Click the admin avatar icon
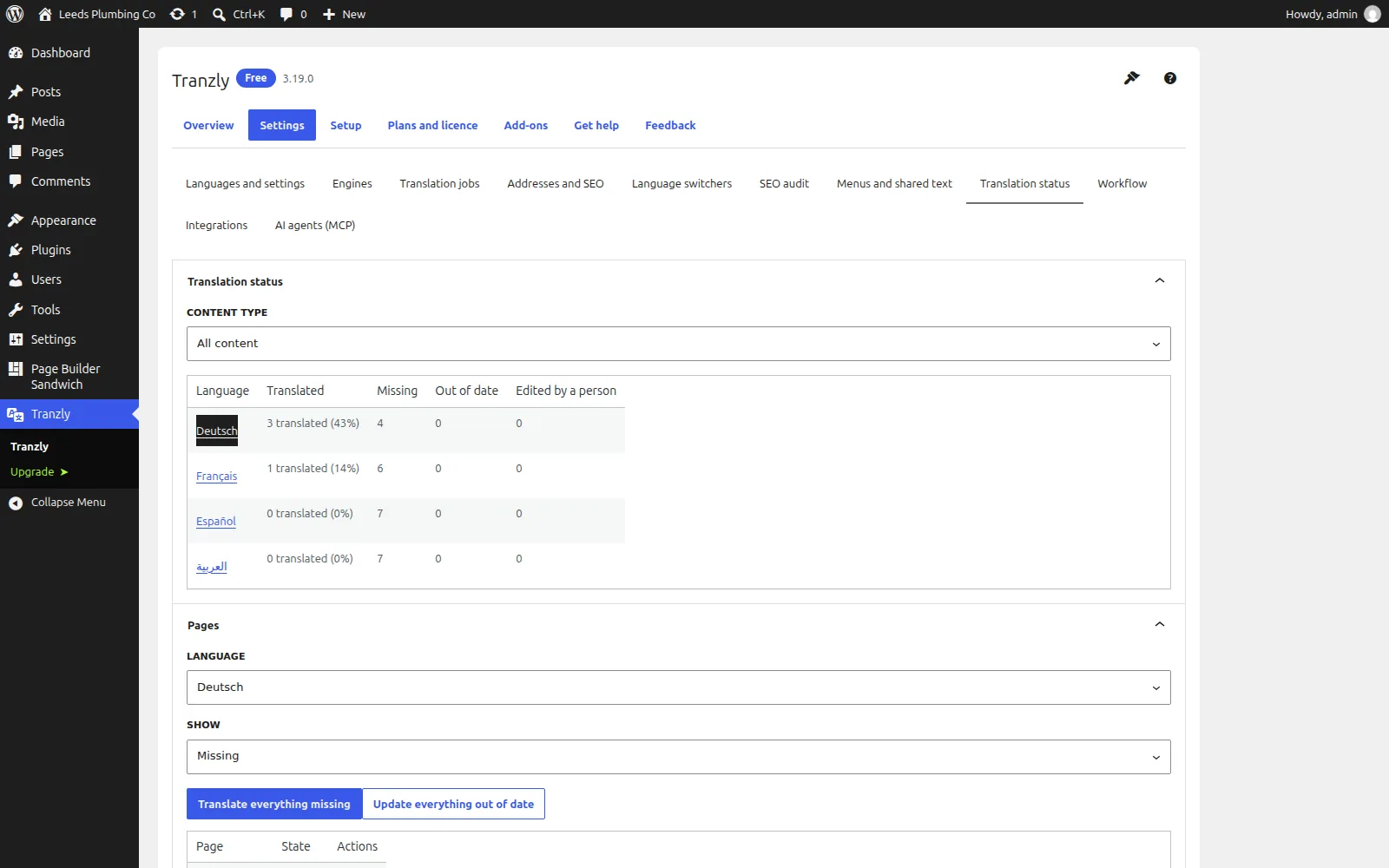Image resolution: width=1389 pixels, height=868 pixels. pos(1372,14)
